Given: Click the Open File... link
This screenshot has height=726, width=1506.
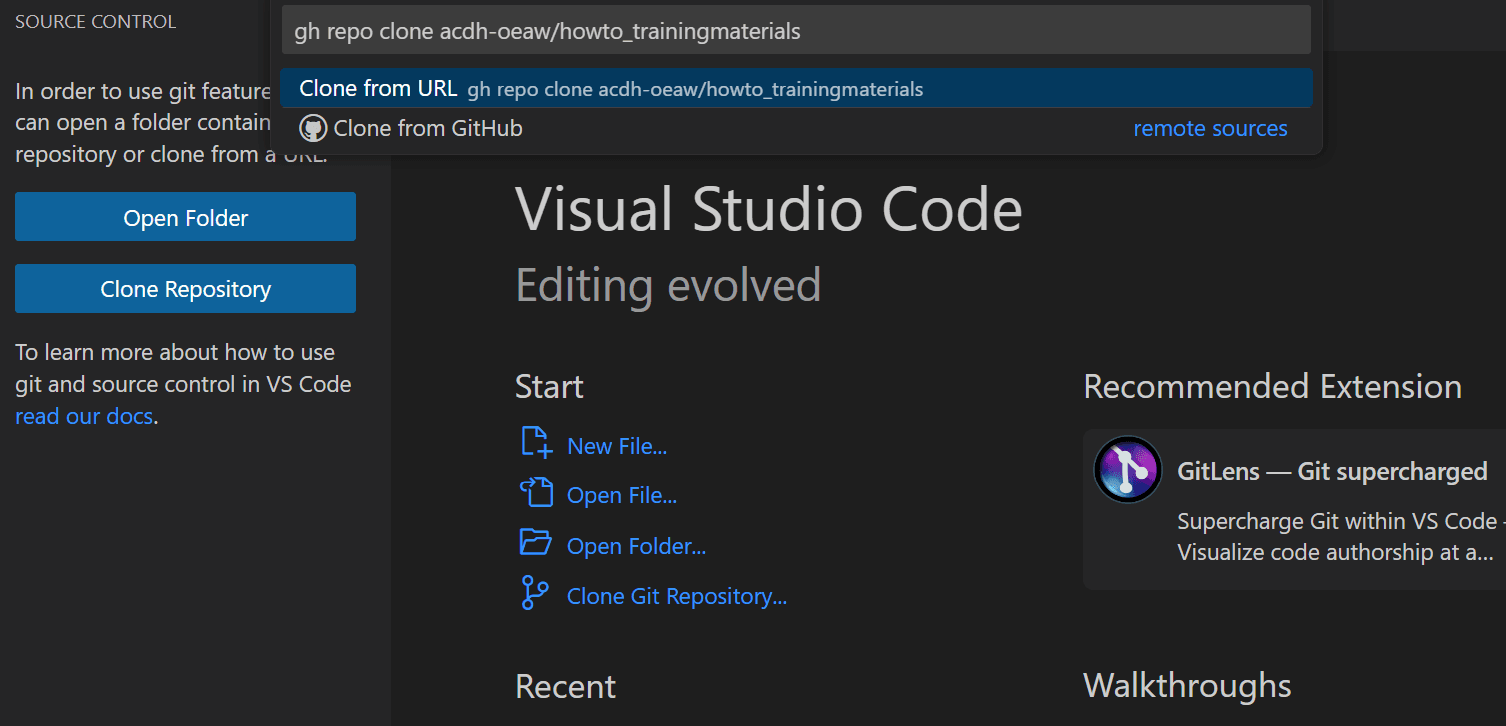Looking at the screenshot, I should tap(622, 495).
